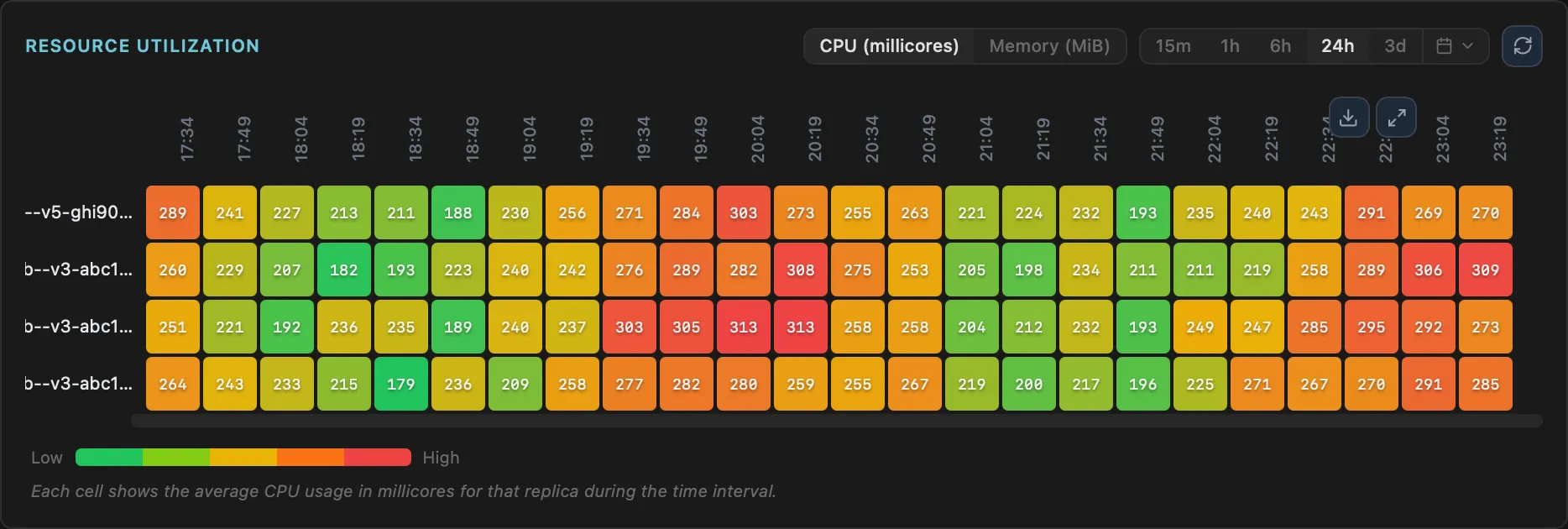Switch to the Memory (MiB) view
Viewport: 1568px width, 529px height.
click(x=1048, y=46)
